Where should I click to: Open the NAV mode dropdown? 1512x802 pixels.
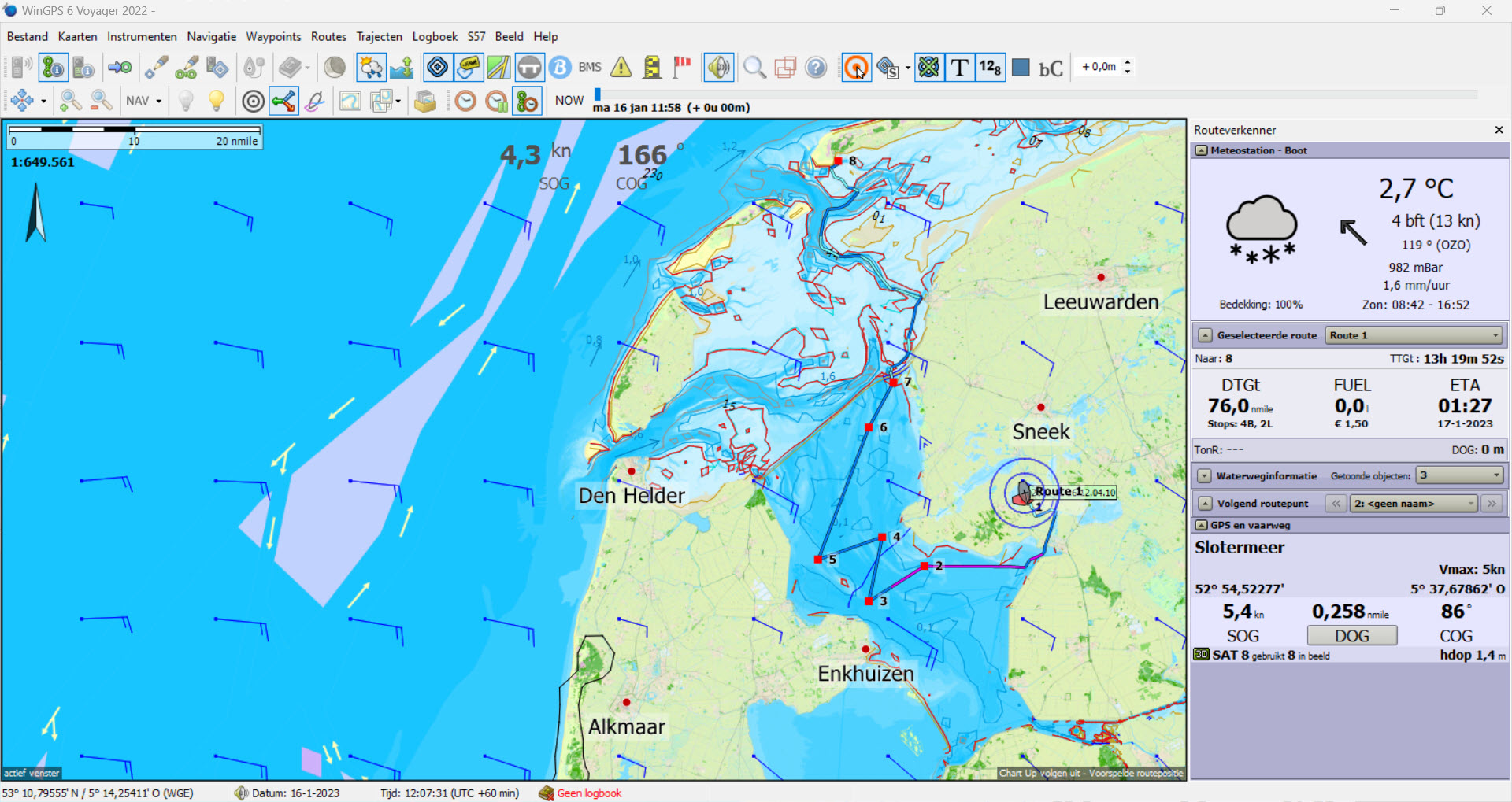[x=143, y=101]
